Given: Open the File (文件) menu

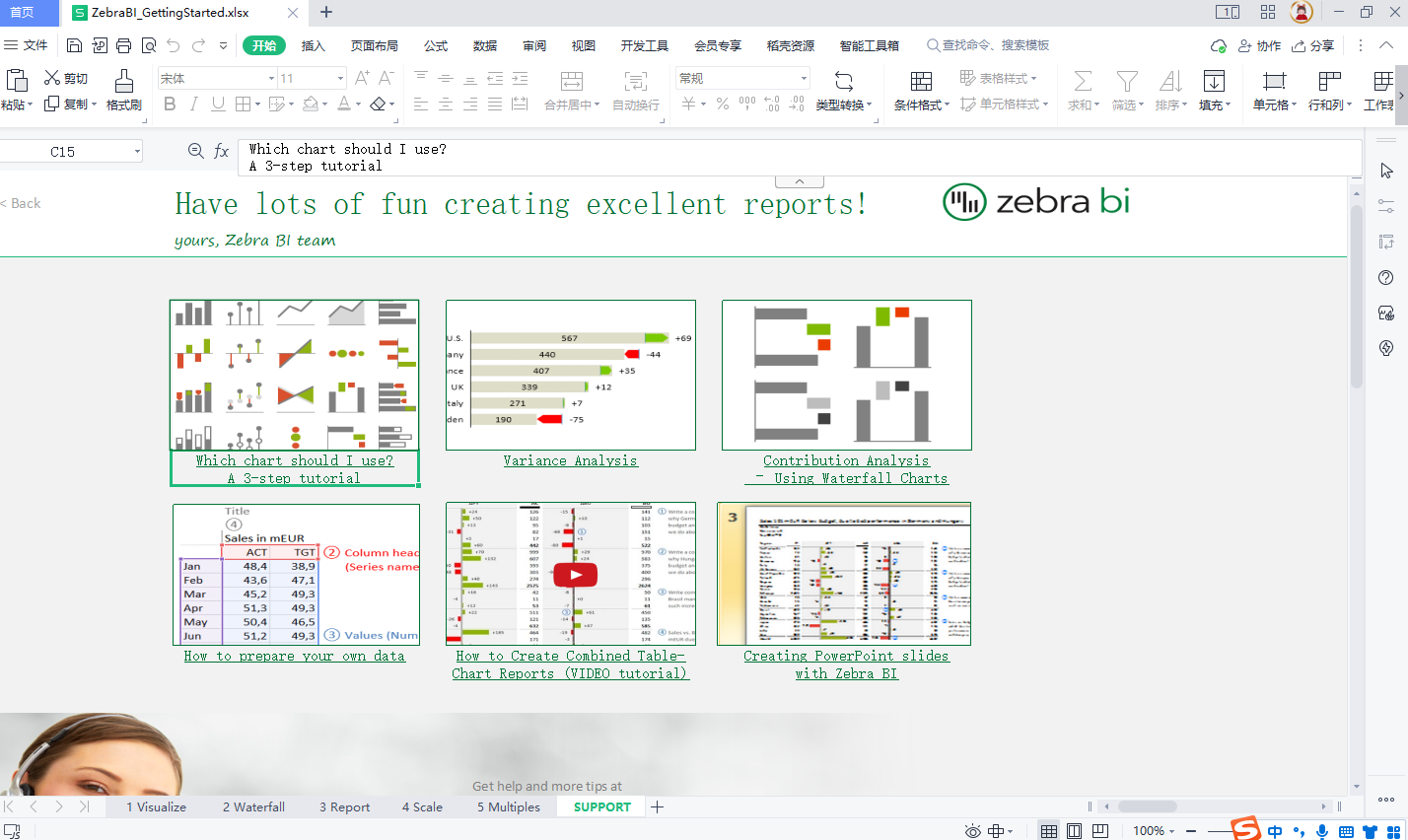Looking at the screenshot, I should pyautogui.click(x=27, y=45).
